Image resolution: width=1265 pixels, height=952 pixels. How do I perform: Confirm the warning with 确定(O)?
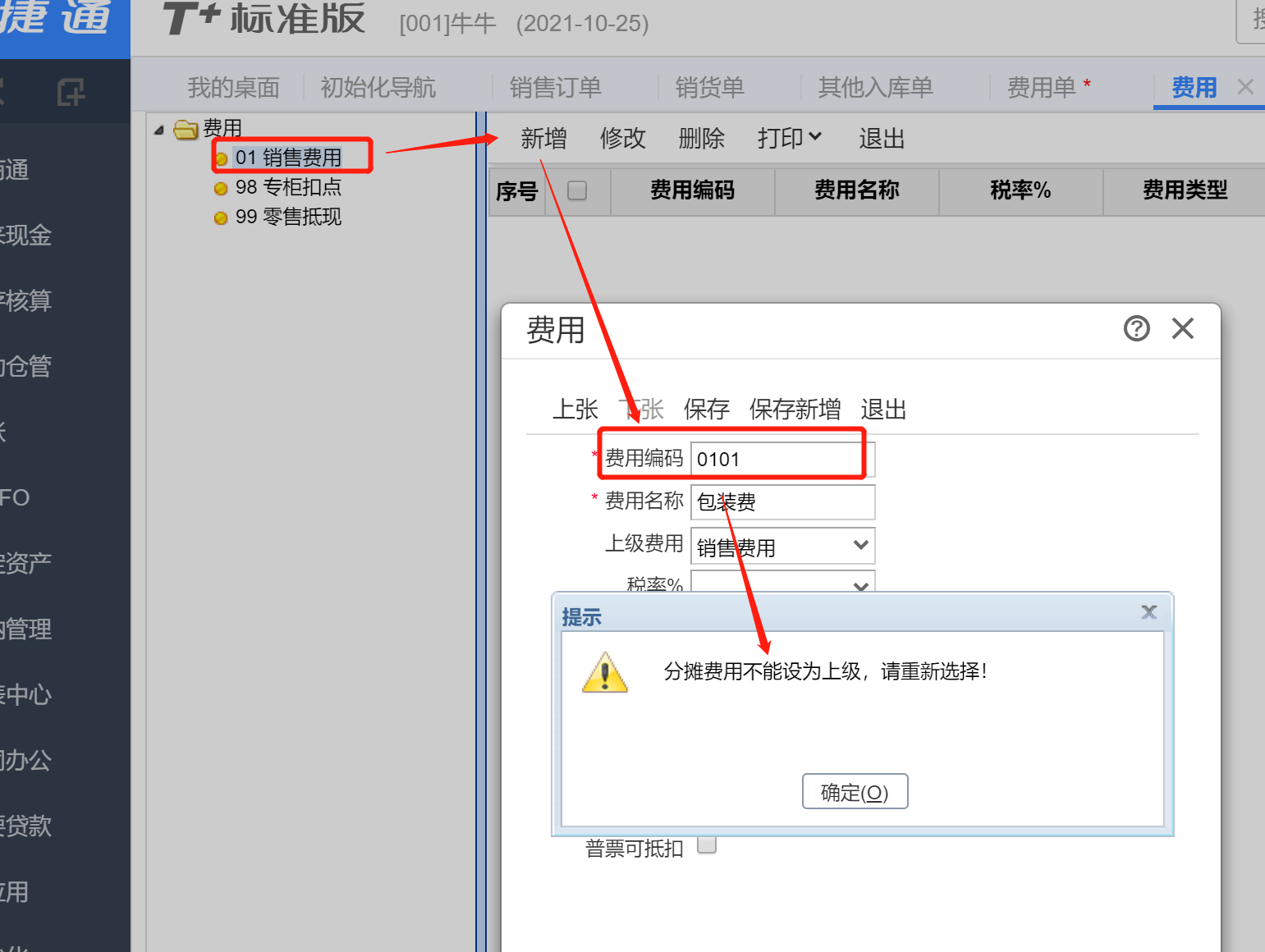pyautogui.click(x=855, y=791)
